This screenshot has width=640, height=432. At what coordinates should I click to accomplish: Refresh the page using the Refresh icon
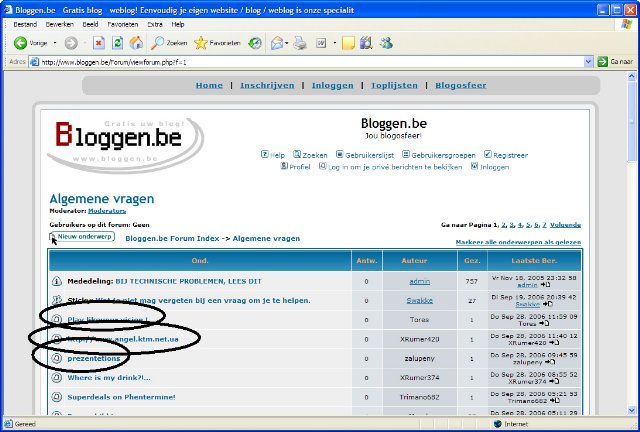(117, 43)
